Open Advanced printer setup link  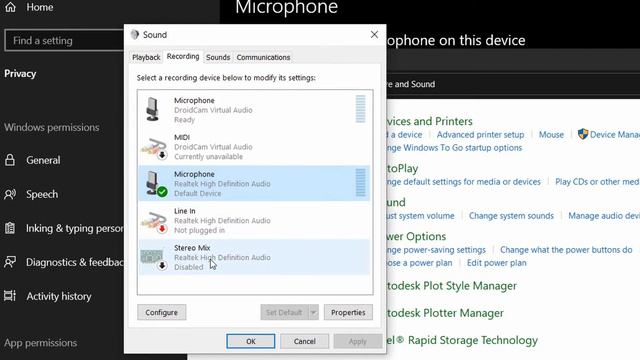pos(480,135)
